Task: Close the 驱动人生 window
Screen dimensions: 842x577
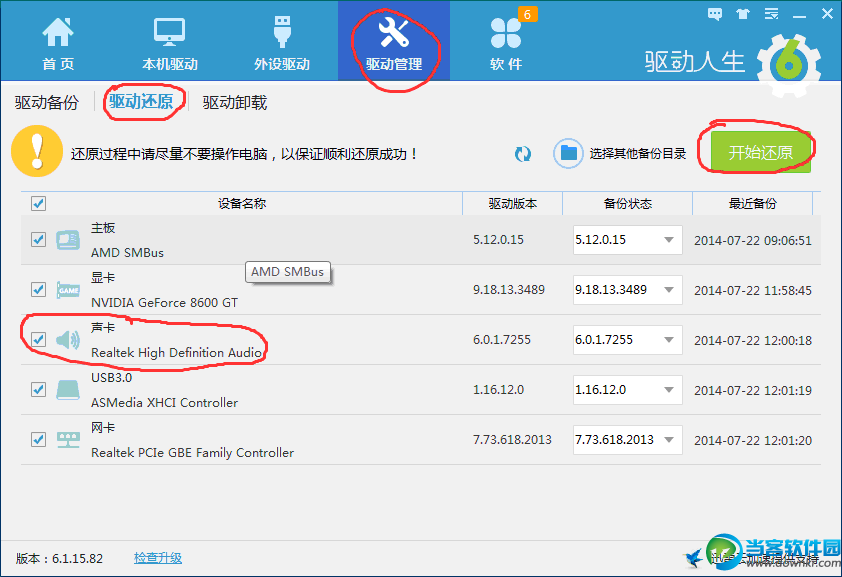Action: [x=827, y=14]
